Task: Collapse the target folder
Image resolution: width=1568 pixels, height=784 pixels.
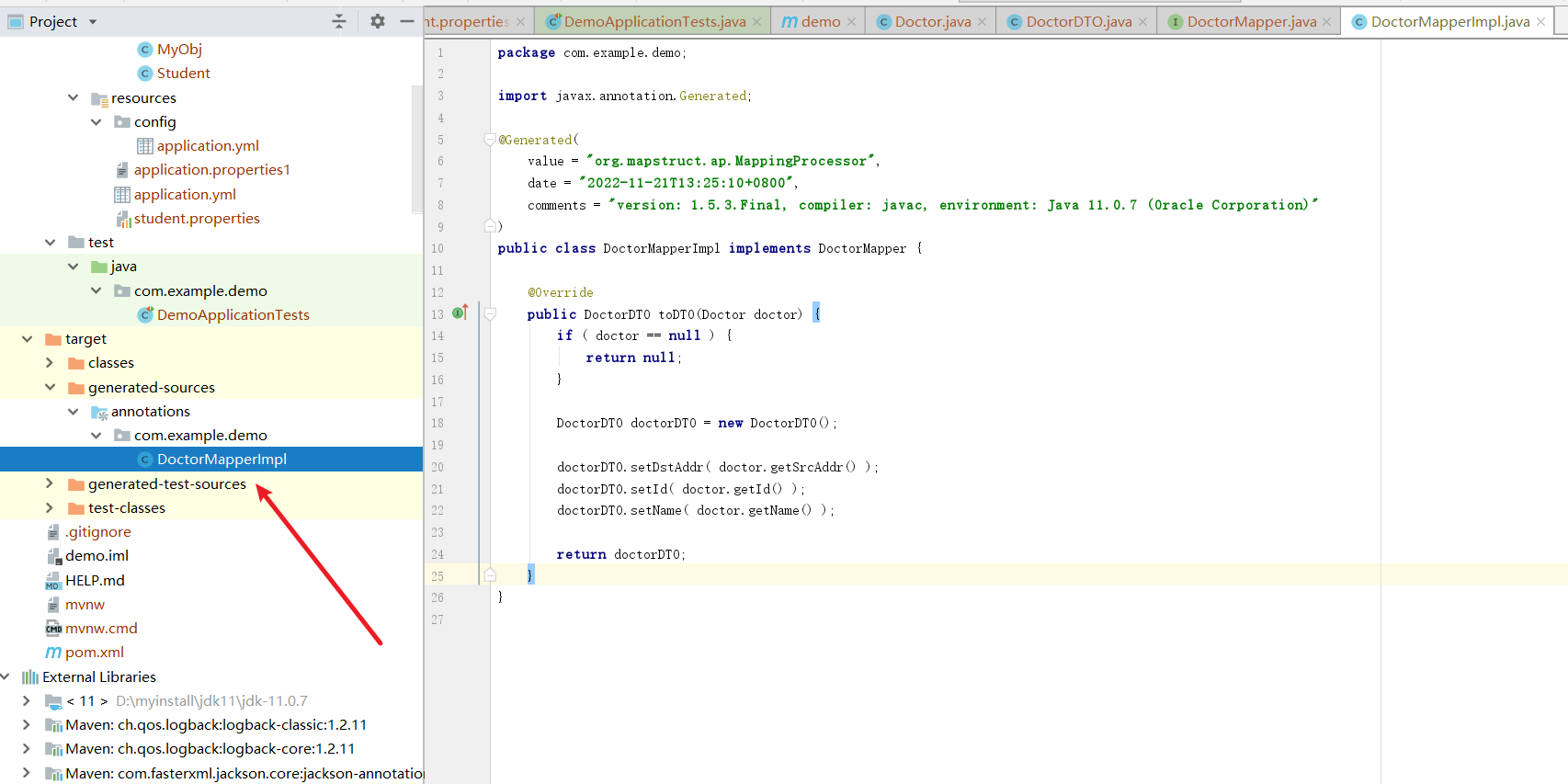Action: pyautogui.click(x=27, y=339)
